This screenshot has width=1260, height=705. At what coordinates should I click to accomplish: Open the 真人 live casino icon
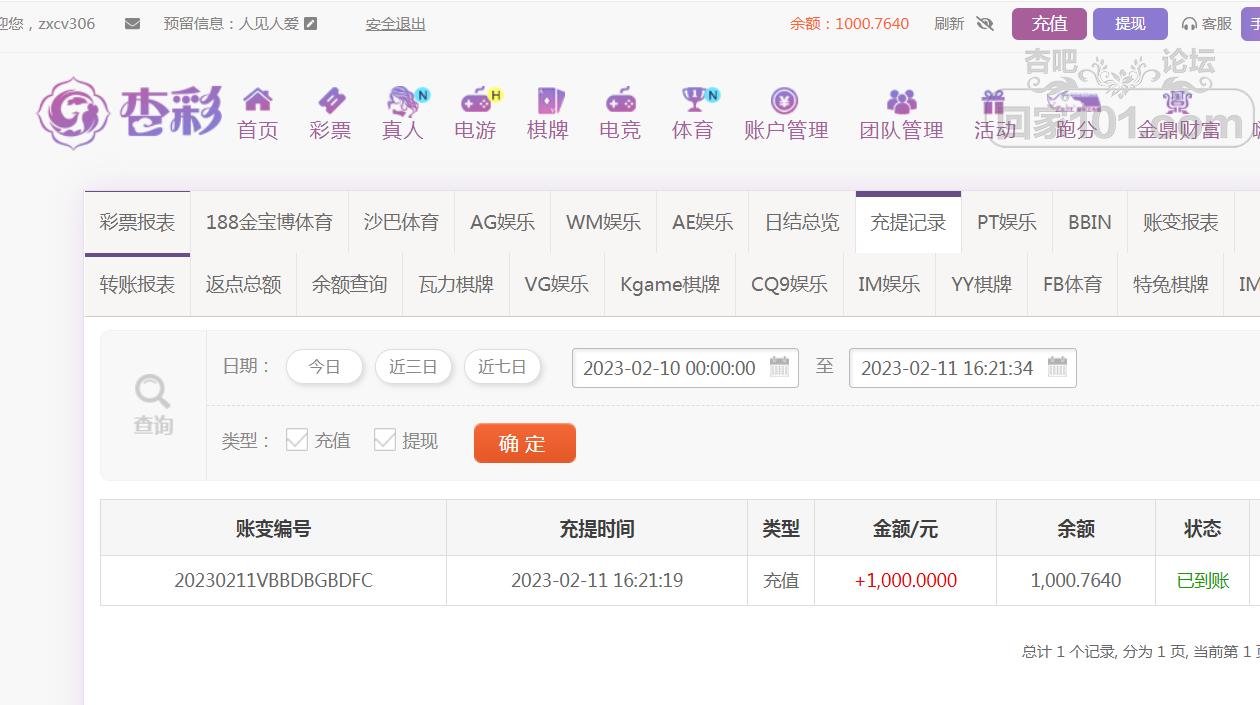pos(404,100)
